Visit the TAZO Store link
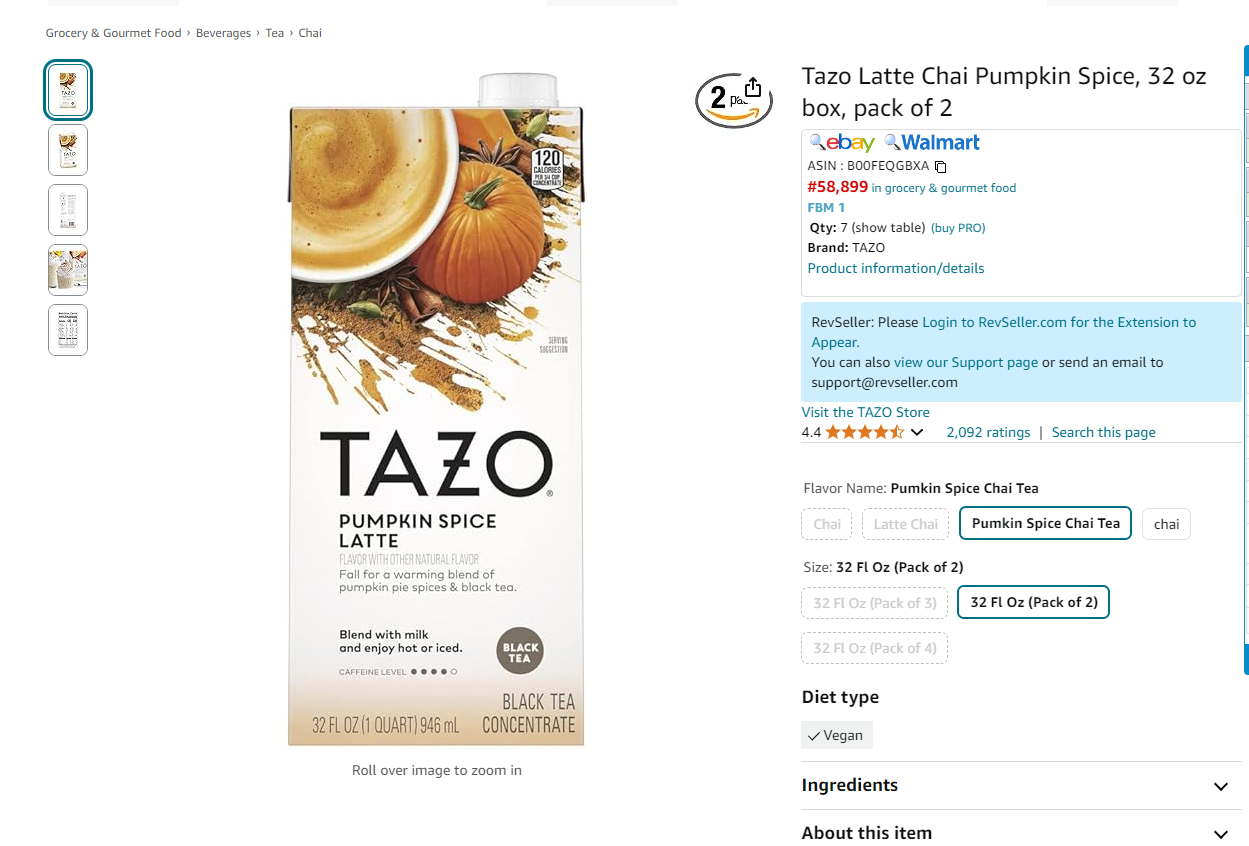Image resolution: width=1249 pixels, height=846 pixels. click(x=865, y=412)
